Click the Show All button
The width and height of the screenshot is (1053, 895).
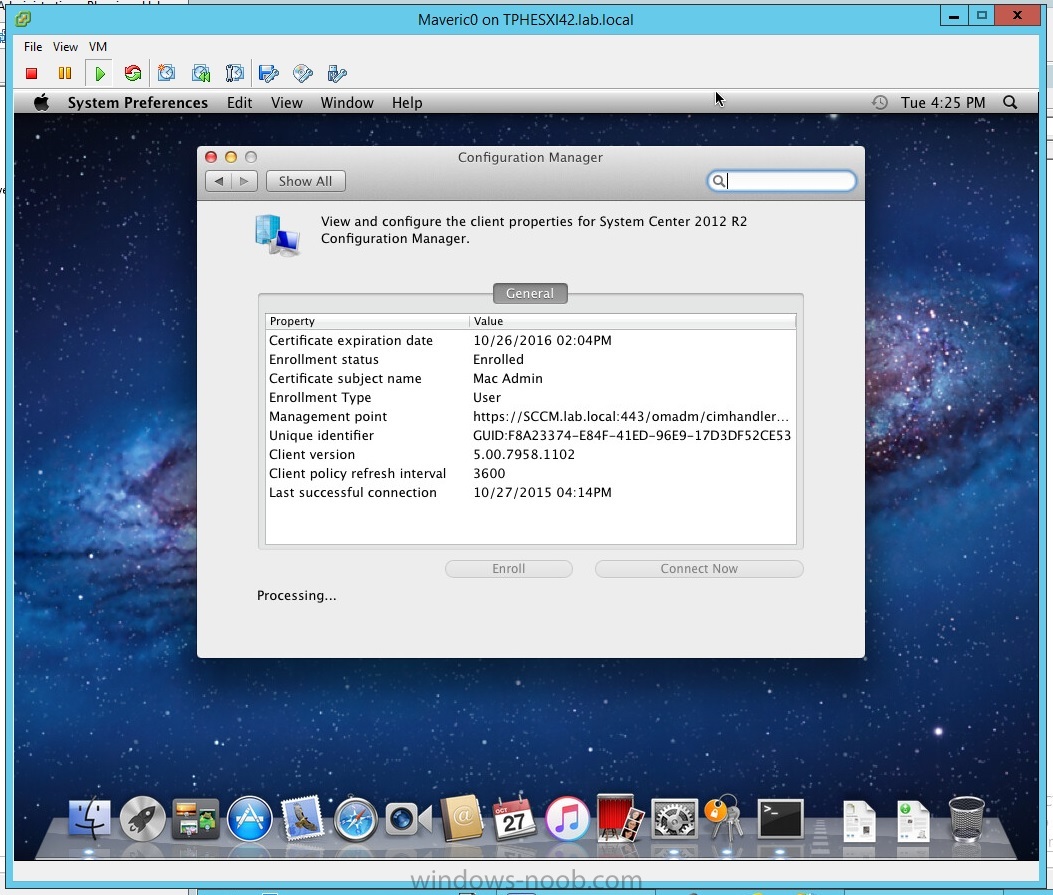306,181
